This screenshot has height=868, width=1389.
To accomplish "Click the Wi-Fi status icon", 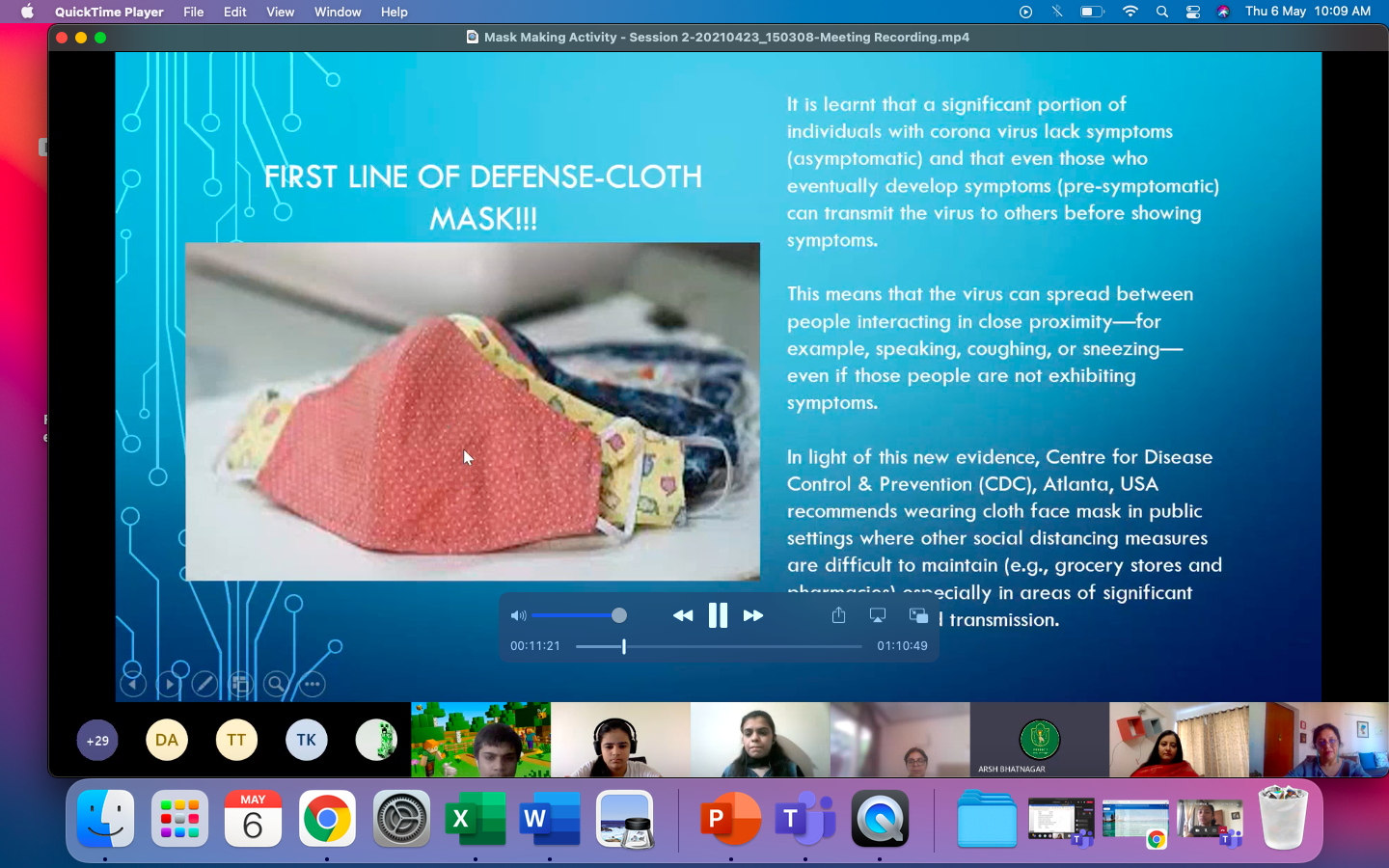I will point(1130,12).
